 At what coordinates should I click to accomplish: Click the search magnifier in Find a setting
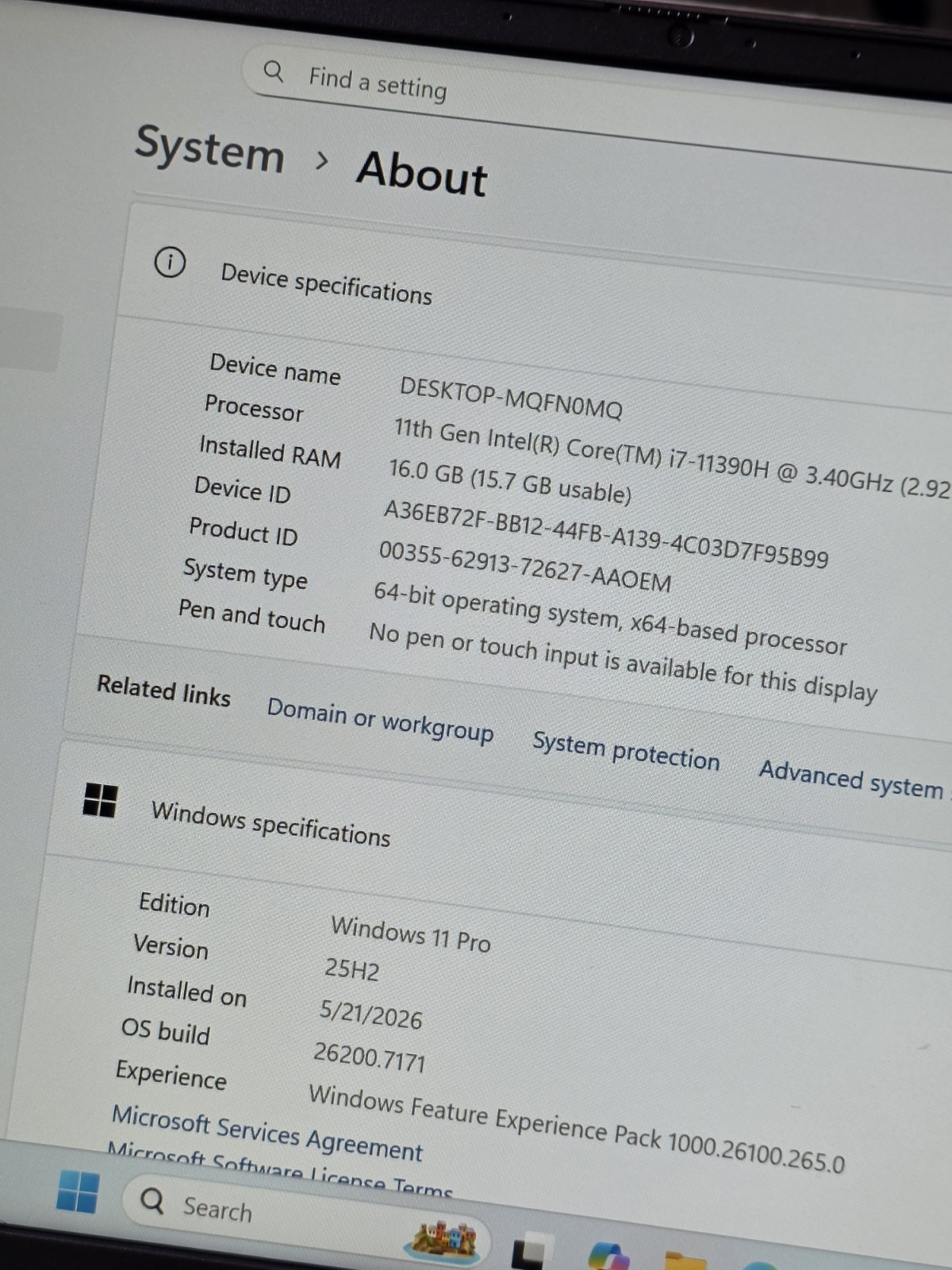274,71
